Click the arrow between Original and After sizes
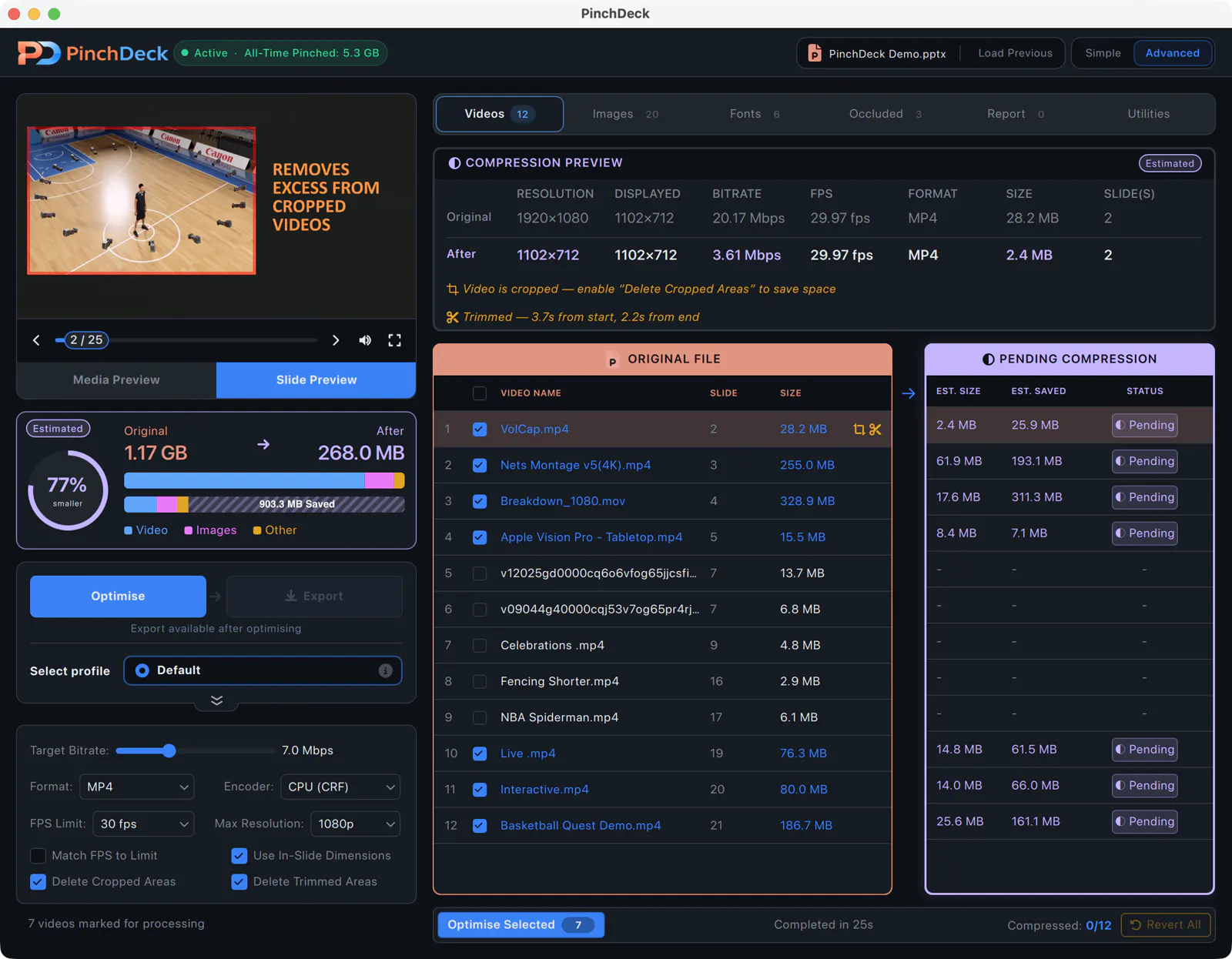 (263, 444)
